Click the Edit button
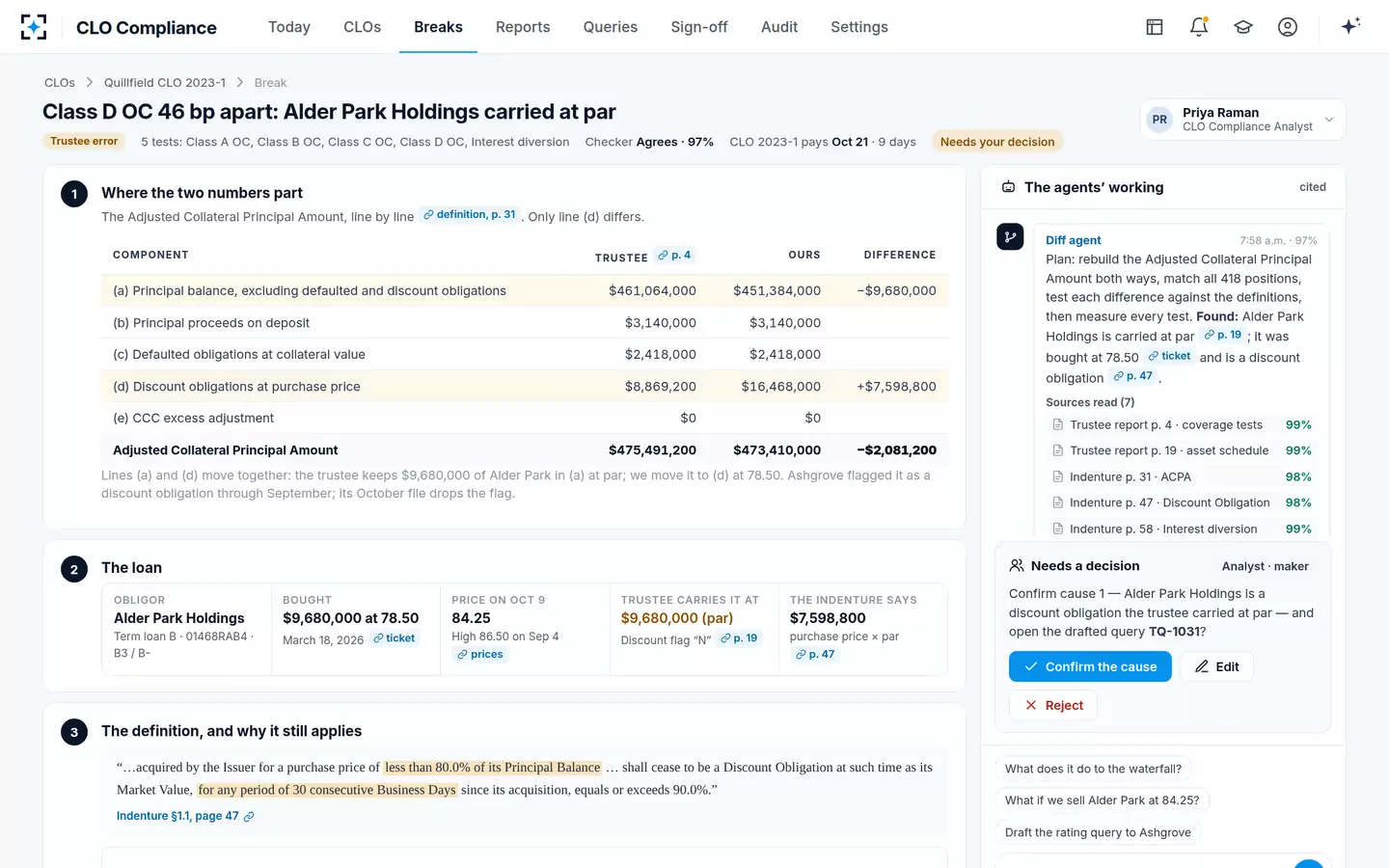The width and height of the screenshot is (1389, 868). tap(1216, 666)
